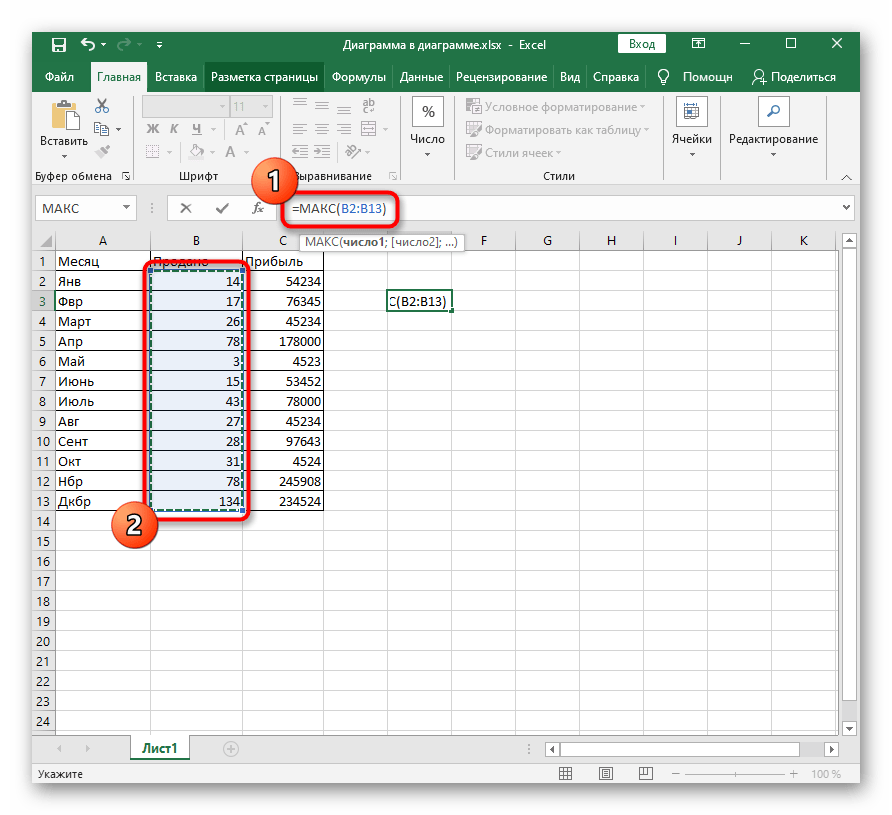Click the Вход (Sign in) button
The width and height of the screenshot is (892, 815).
click(x=642, y=44)
